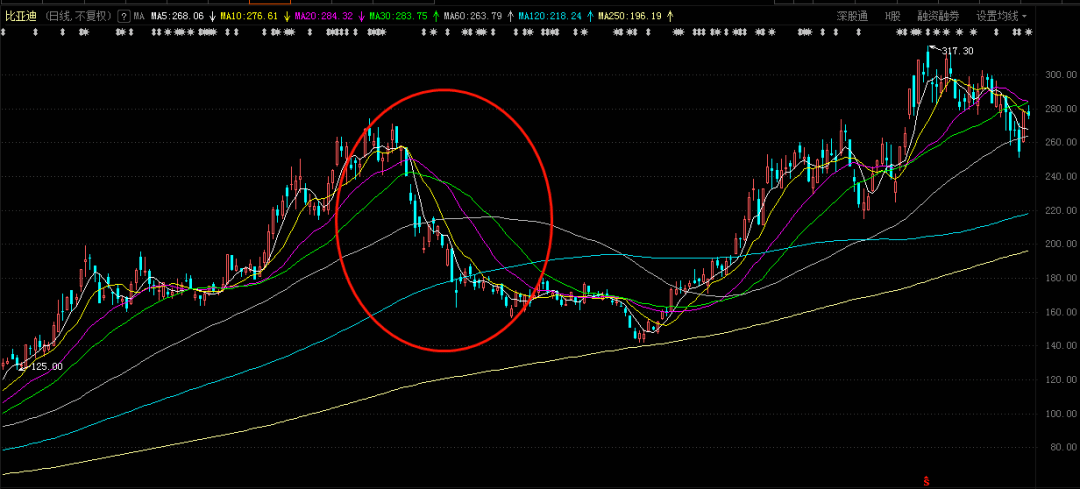Image resolution: width=1080 pixels, height=489 pixels.
Task: Click the yellow arrow after MA10 value
Action: point(287,16)
